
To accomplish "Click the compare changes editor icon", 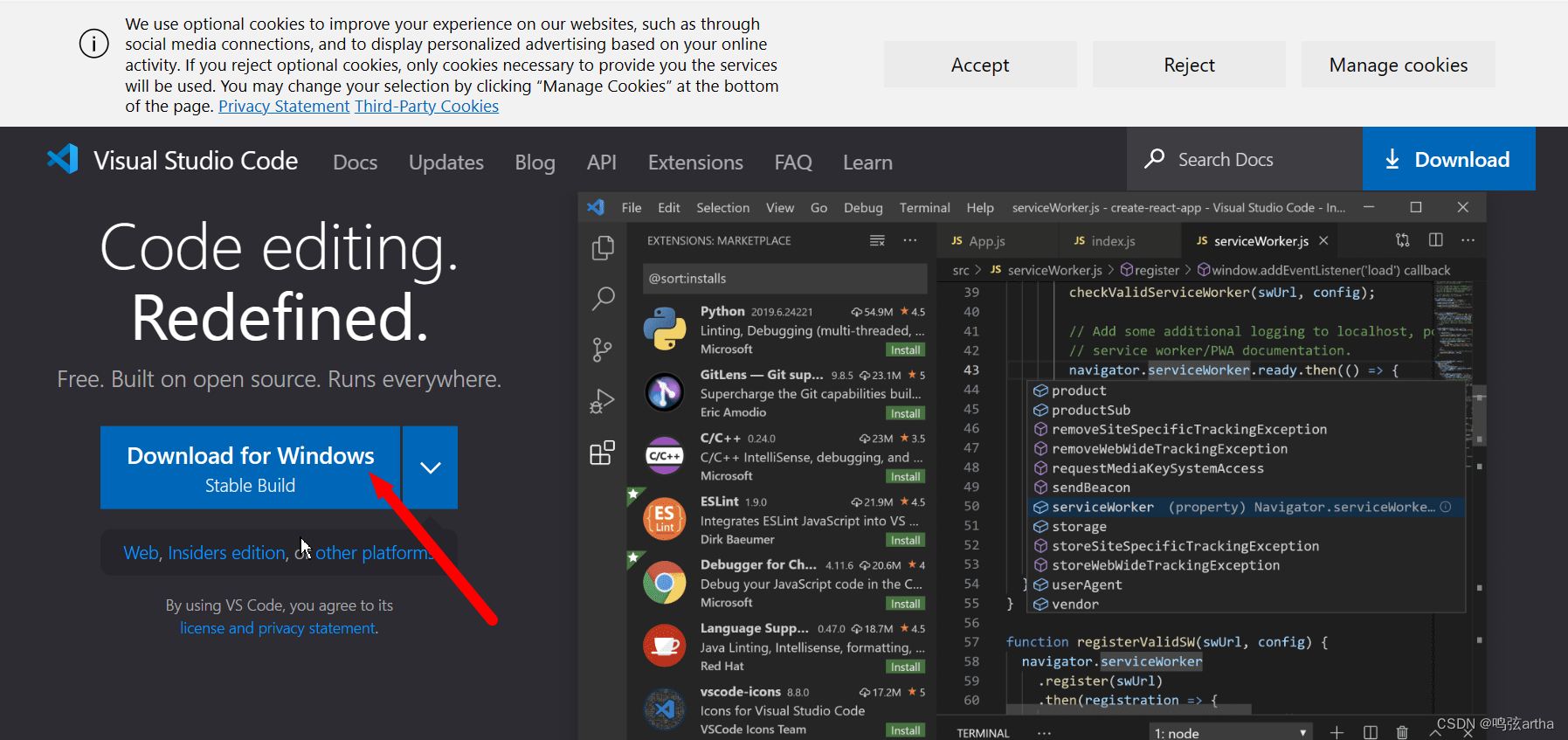I will tap(1403, 240).
